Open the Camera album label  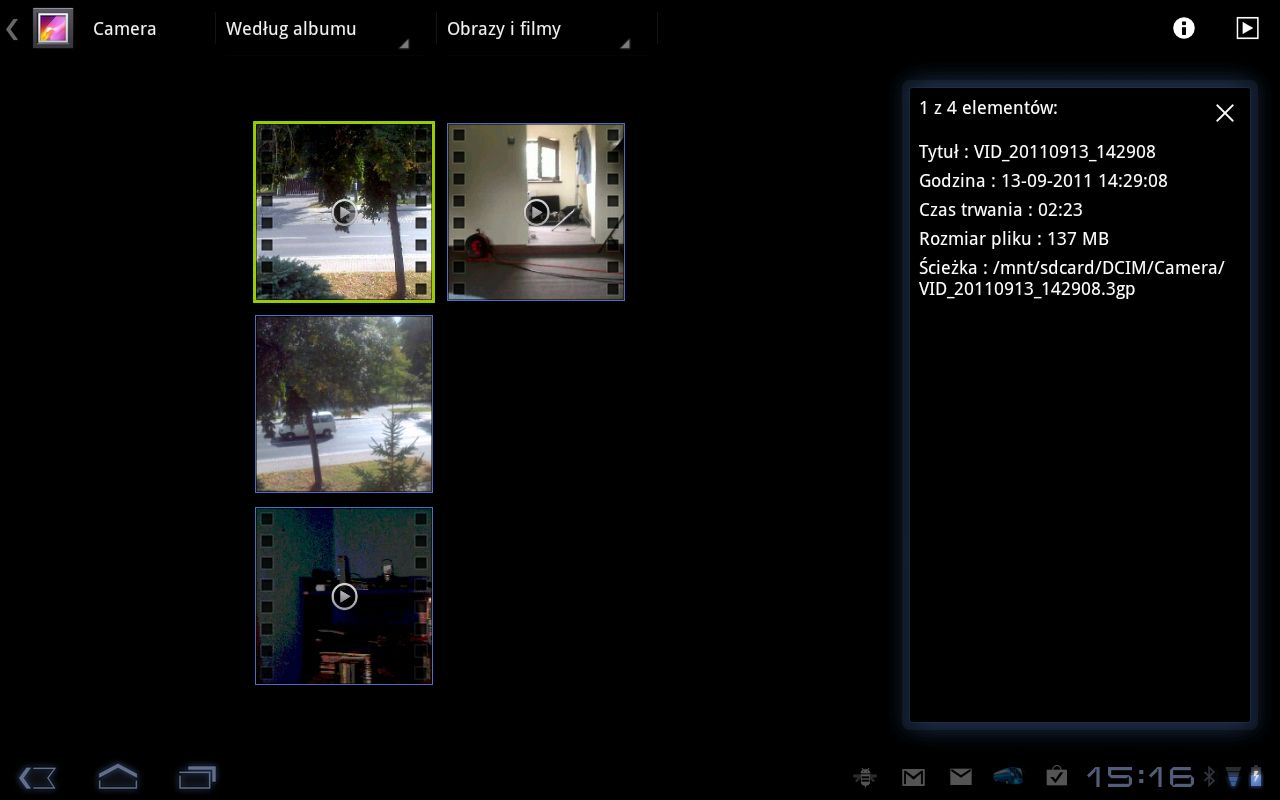pos(125,29)
